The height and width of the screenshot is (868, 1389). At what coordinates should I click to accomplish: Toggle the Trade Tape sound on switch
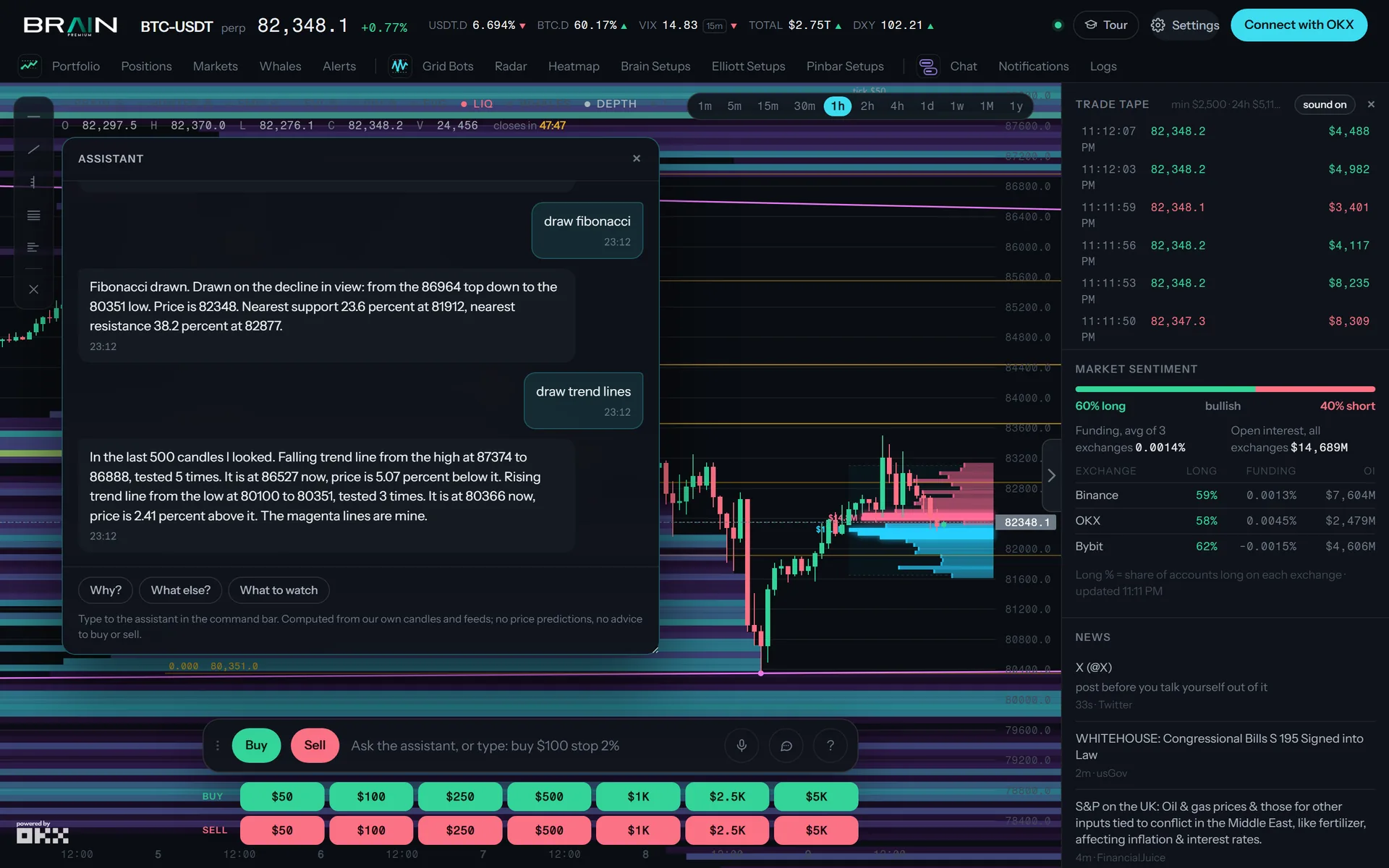point(1325,104)
